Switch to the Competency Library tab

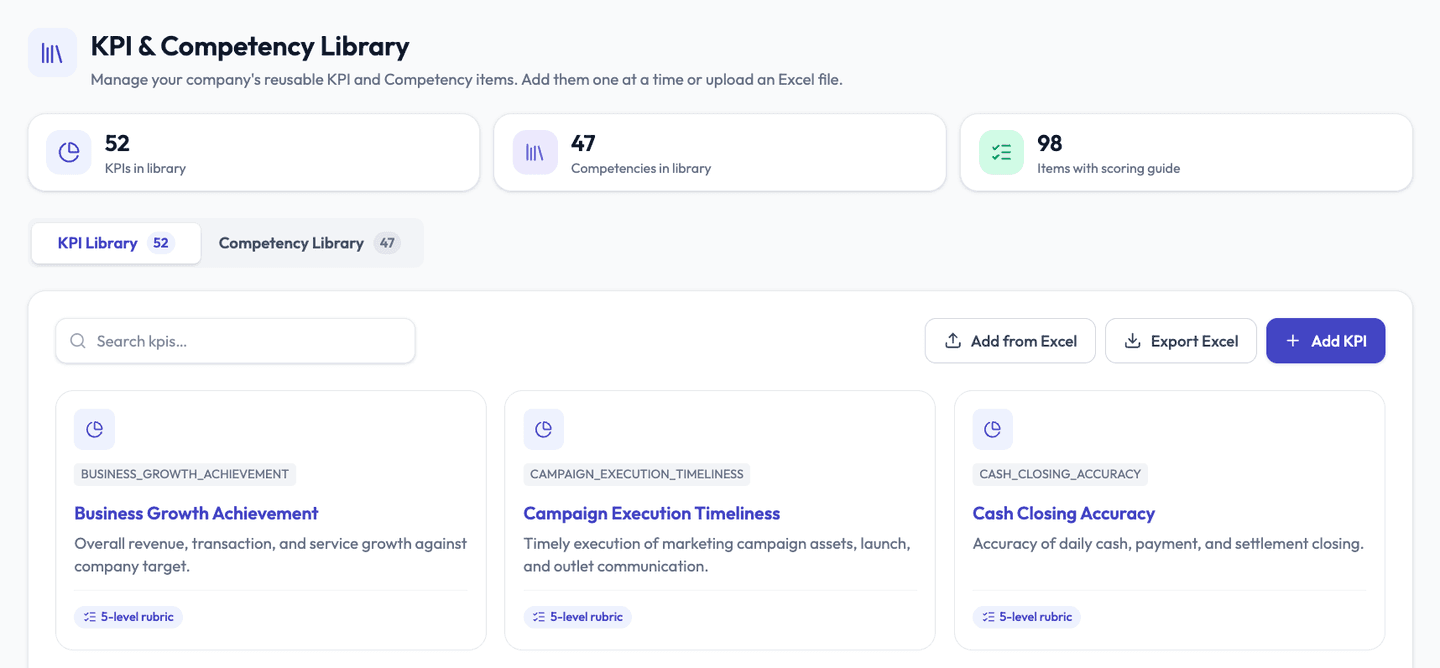[x=310, y=243]
